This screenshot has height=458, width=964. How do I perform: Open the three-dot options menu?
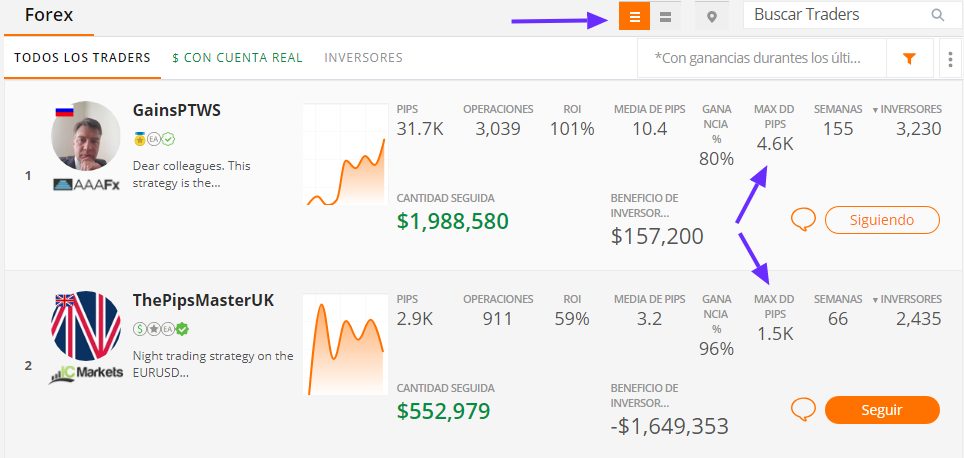(952, 58)
